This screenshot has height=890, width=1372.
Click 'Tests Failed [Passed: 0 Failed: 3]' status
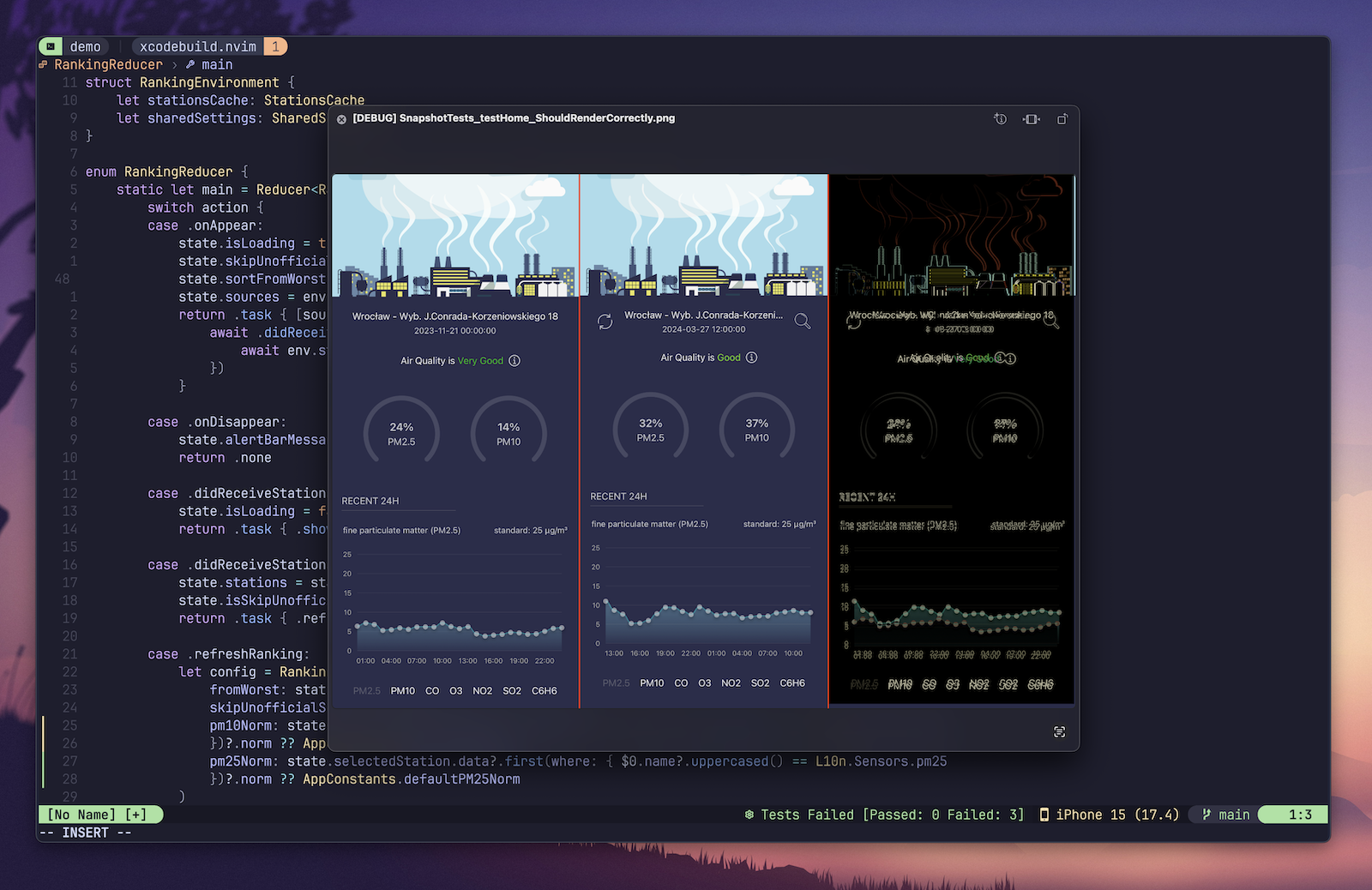tap(892, 815)
